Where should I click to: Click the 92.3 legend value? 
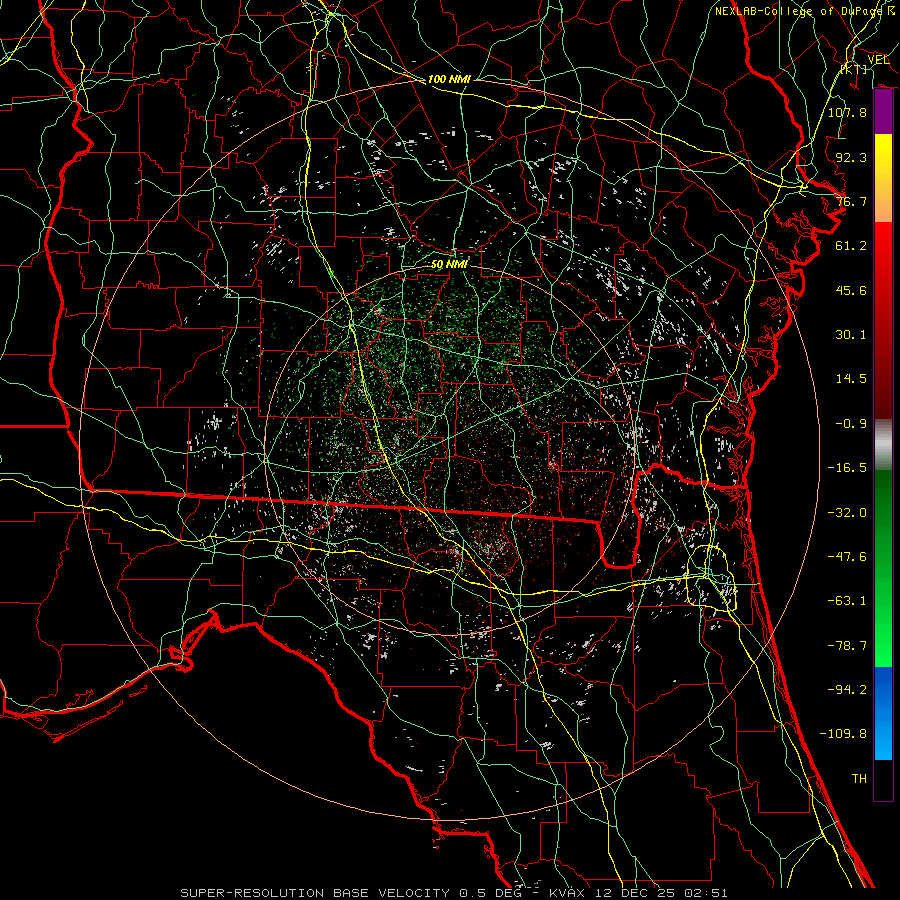(851, 157)
